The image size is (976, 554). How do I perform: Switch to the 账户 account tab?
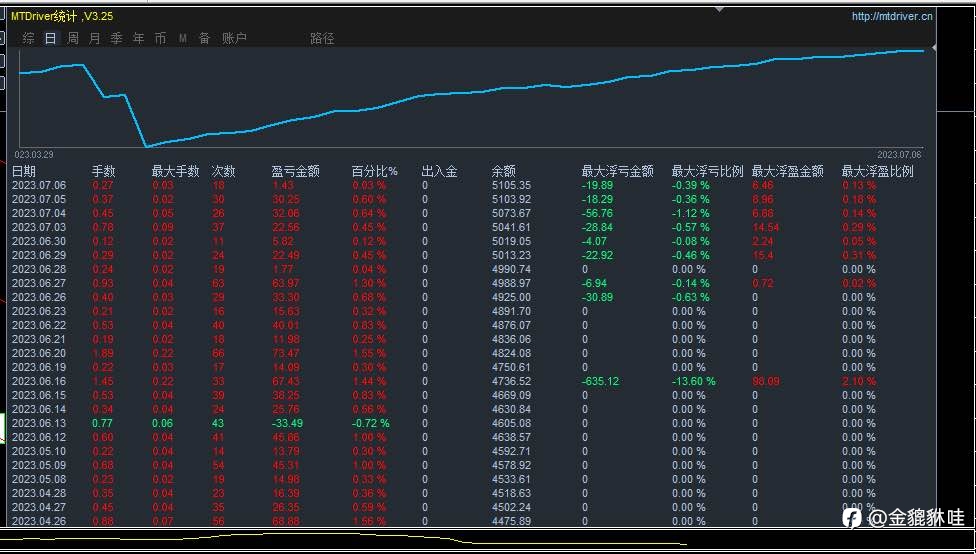click(x=235, y=39)
